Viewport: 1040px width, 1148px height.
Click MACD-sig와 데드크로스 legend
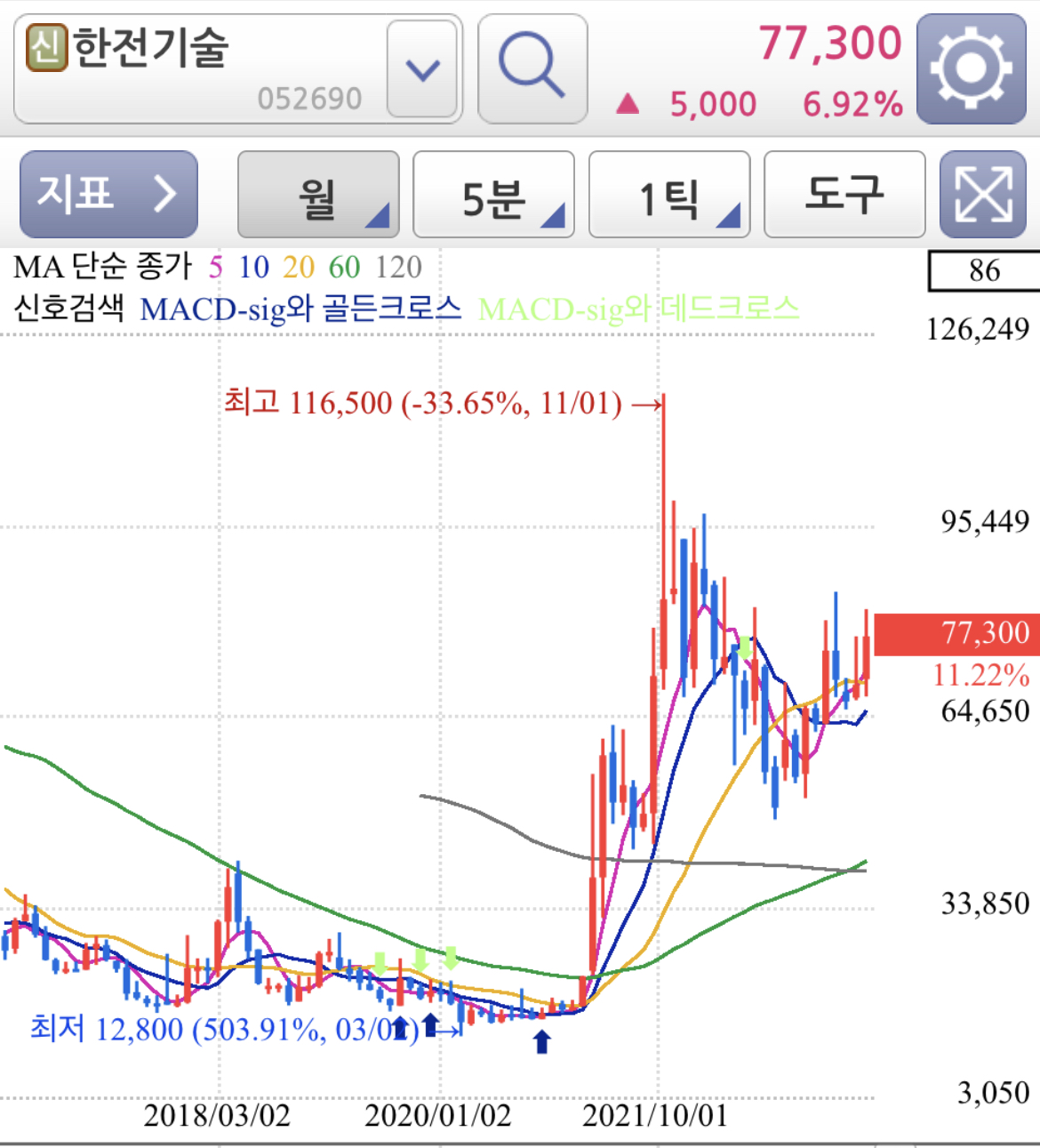(638, 309)
